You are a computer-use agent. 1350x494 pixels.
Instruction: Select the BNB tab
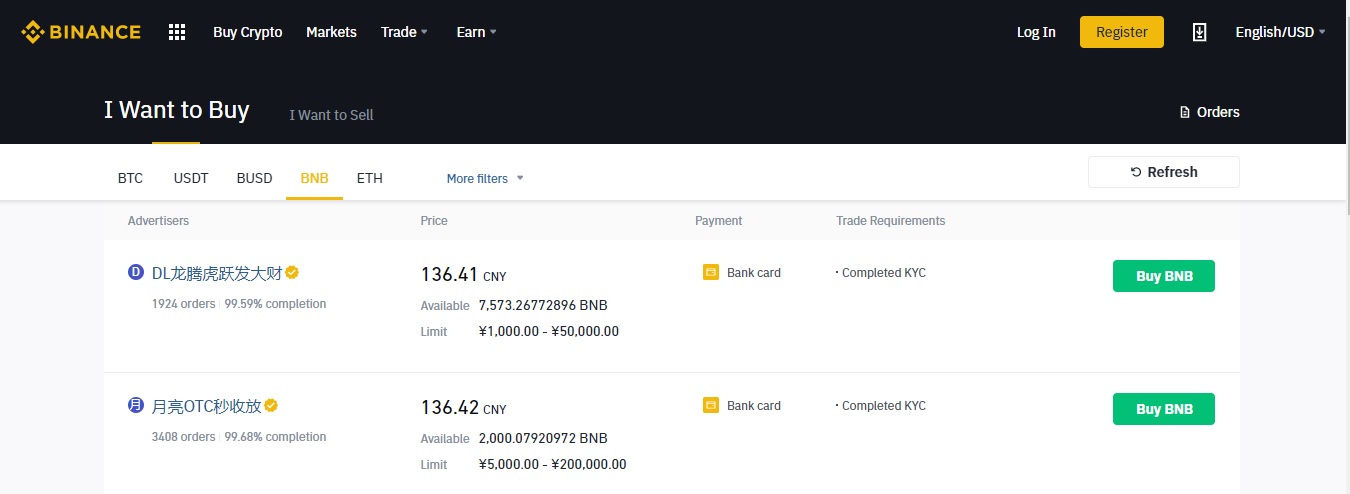pos(314,178)
